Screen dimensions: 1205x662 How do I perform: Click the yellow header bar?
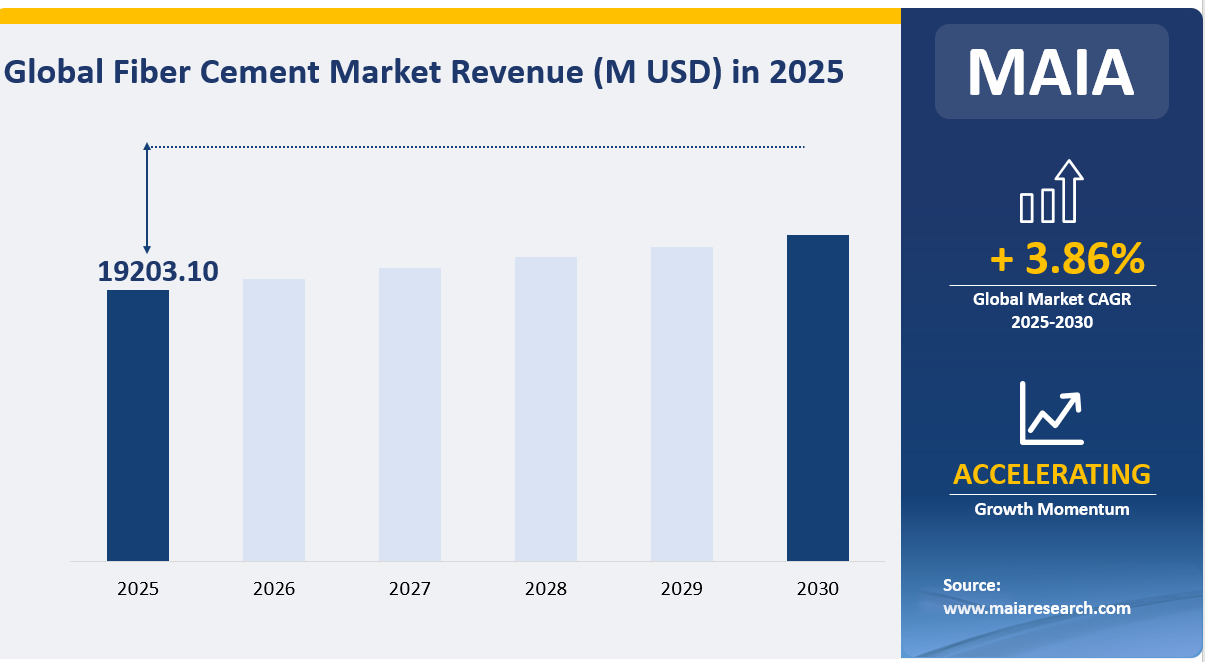[450, 12]
